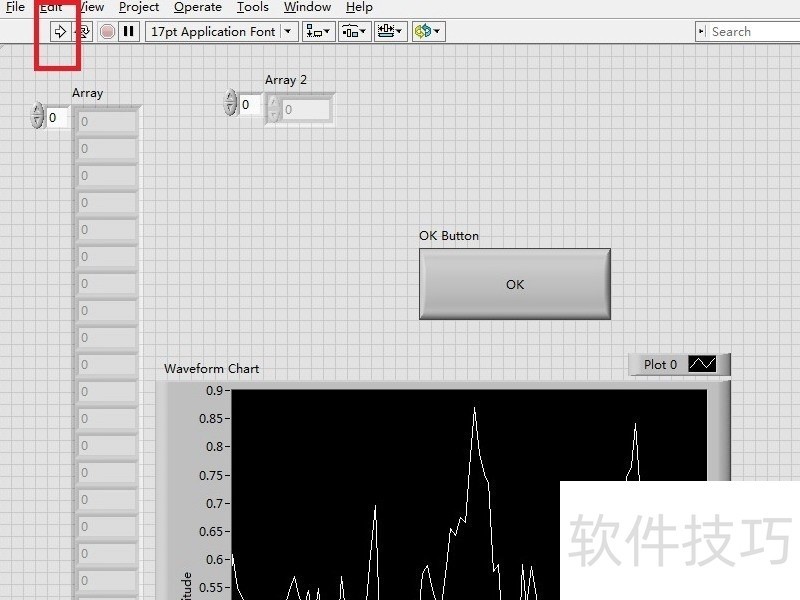800x600 pixels.
Task: Open the Operate menu
Action: tap(197, 7)
